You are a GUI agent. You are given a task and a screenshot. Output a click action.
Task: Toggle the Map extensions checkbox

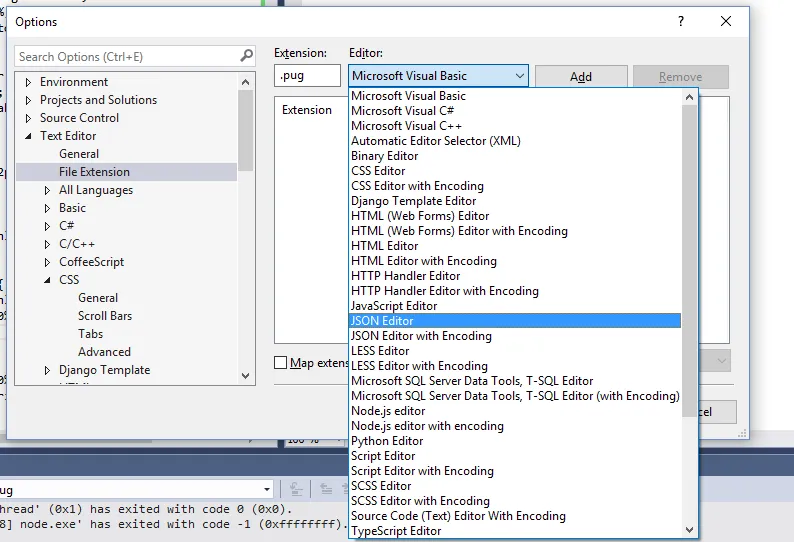point(281,363)
